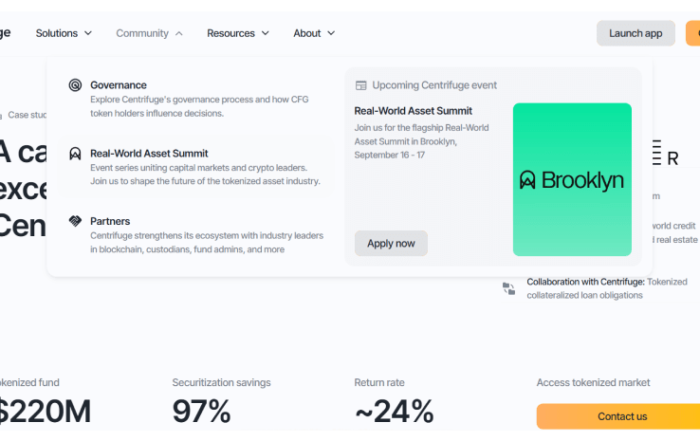Viewport: 700px width, 441px height.
Task: Open the Resources dropdown menu
Action: coord(238,33)
